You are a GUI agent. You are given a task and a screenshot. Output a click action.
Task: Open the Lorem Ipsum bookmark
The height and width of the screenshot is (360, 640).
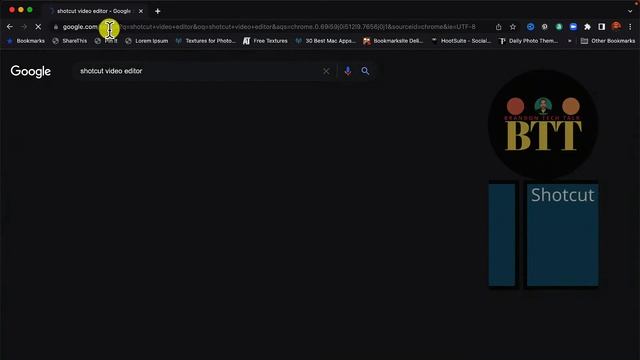[x=147, y=41]
